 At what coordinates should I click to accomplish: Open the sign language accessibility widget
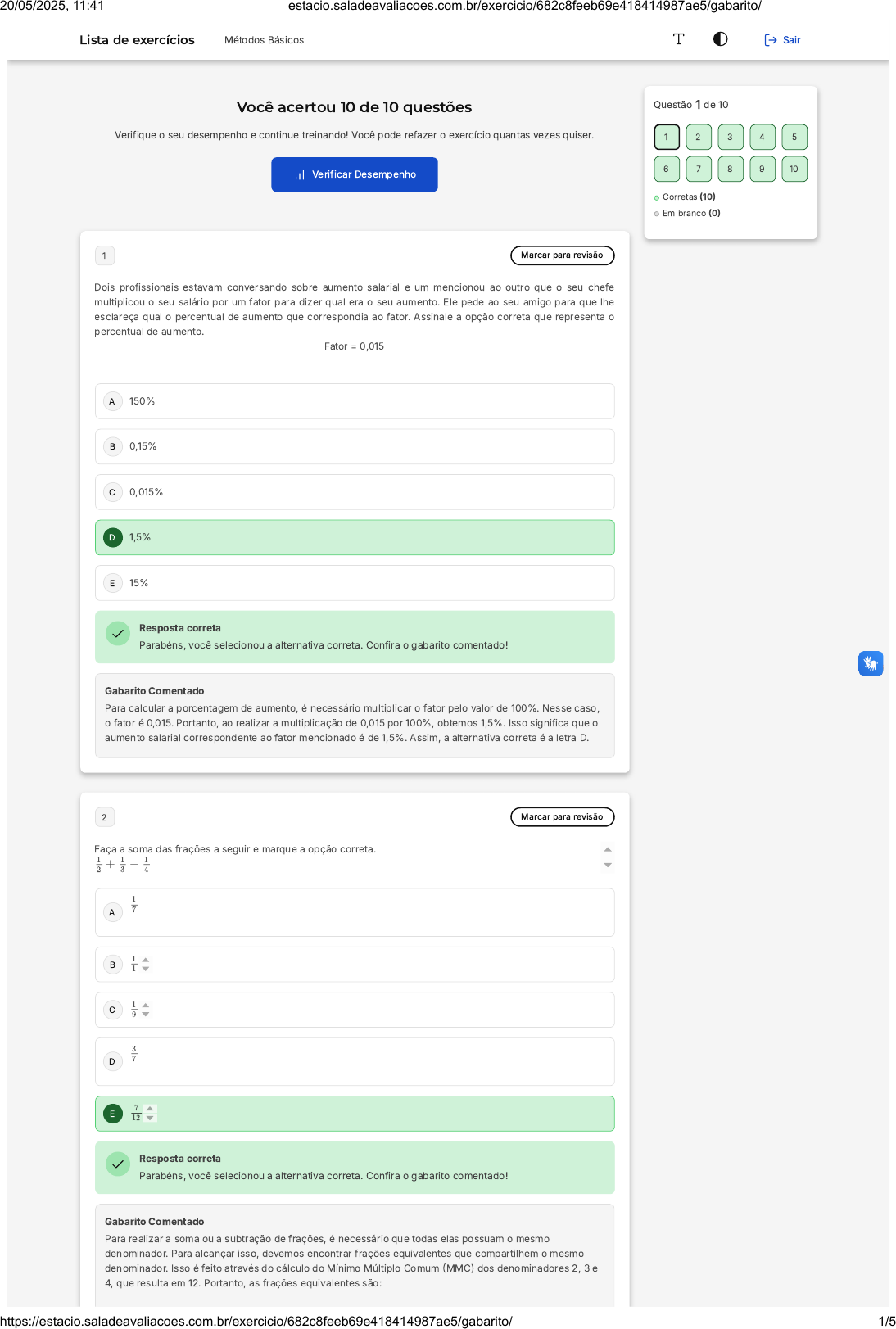pyautogui.click(x=870, y=663)
